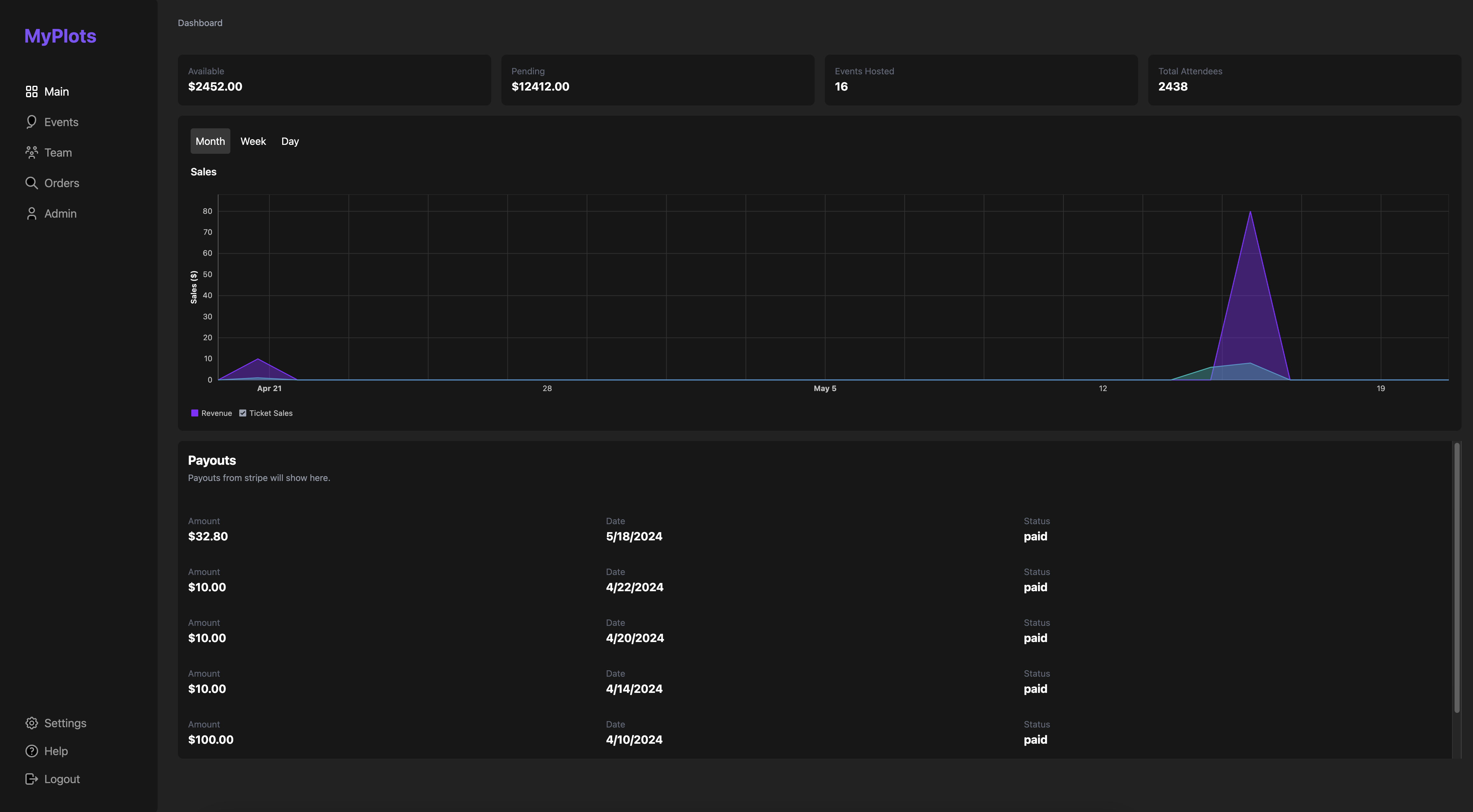Click the 5/18/2024 payout date
1473x812 pixels.
(634, 536)
